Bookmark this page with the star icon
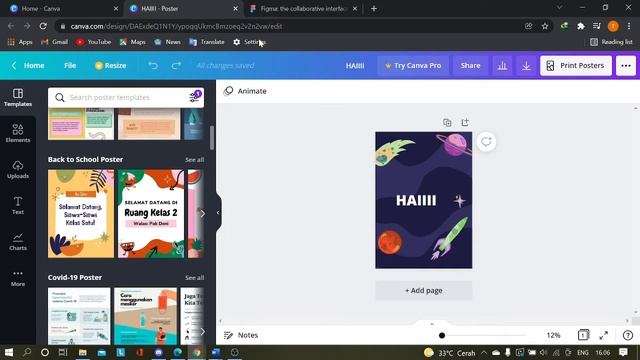This screenshot has width=640, height=360. (545, 26)
